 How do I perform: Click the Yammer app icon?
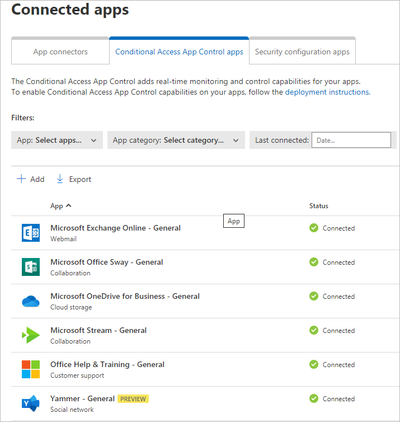pyautogui.click(x=31, y=403)
